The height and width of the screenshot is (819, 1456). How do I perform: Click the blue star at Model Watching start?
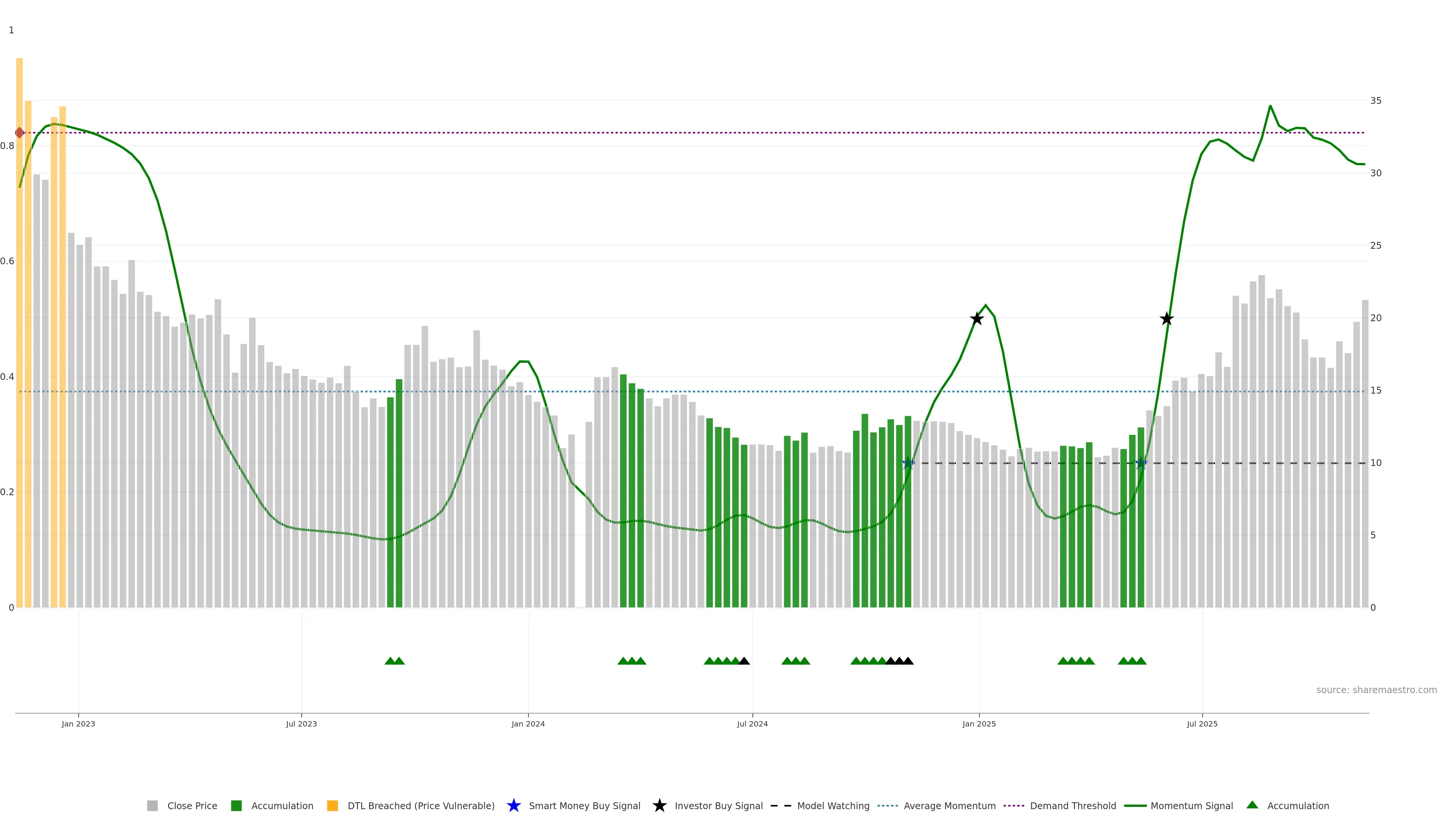pyautogui.click(x=908, y=463)
